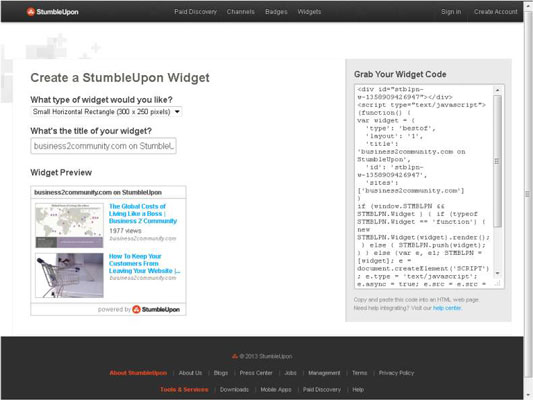Click the code box scrollbar thumb
Viewport: 533px width, 400px height.
[497, 161]
